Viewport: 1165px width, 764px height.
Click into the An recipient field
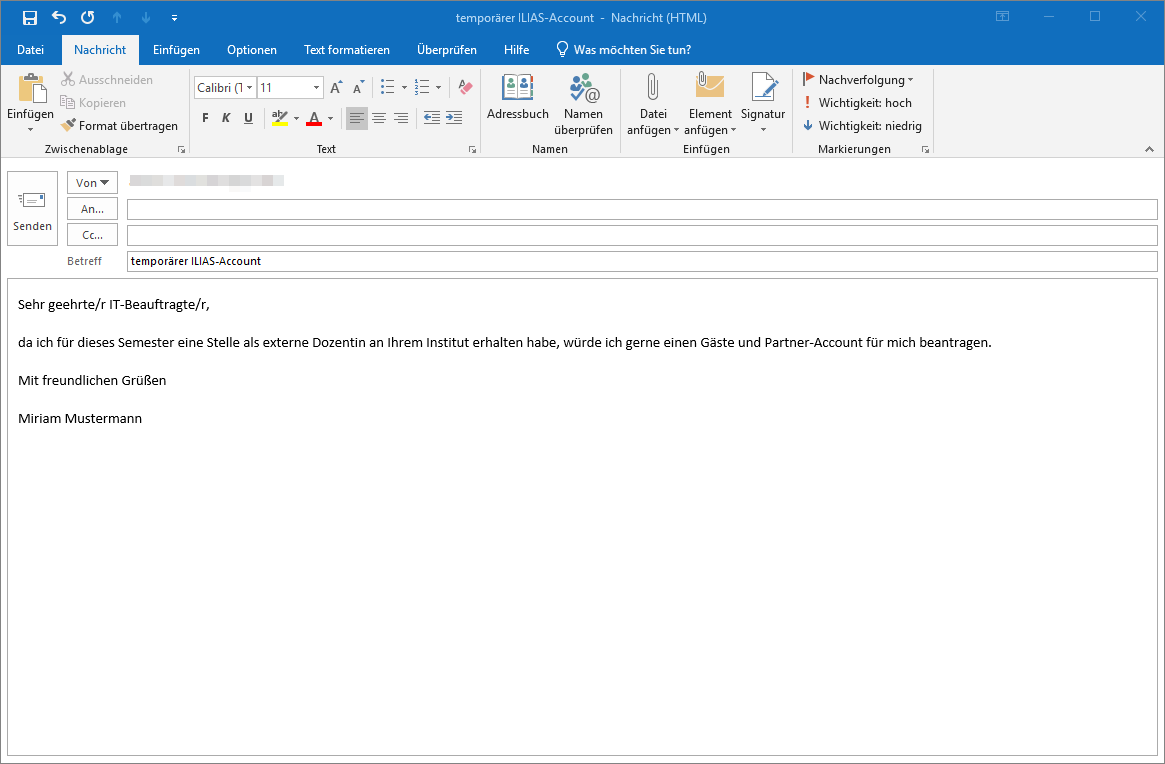point(642,210)
